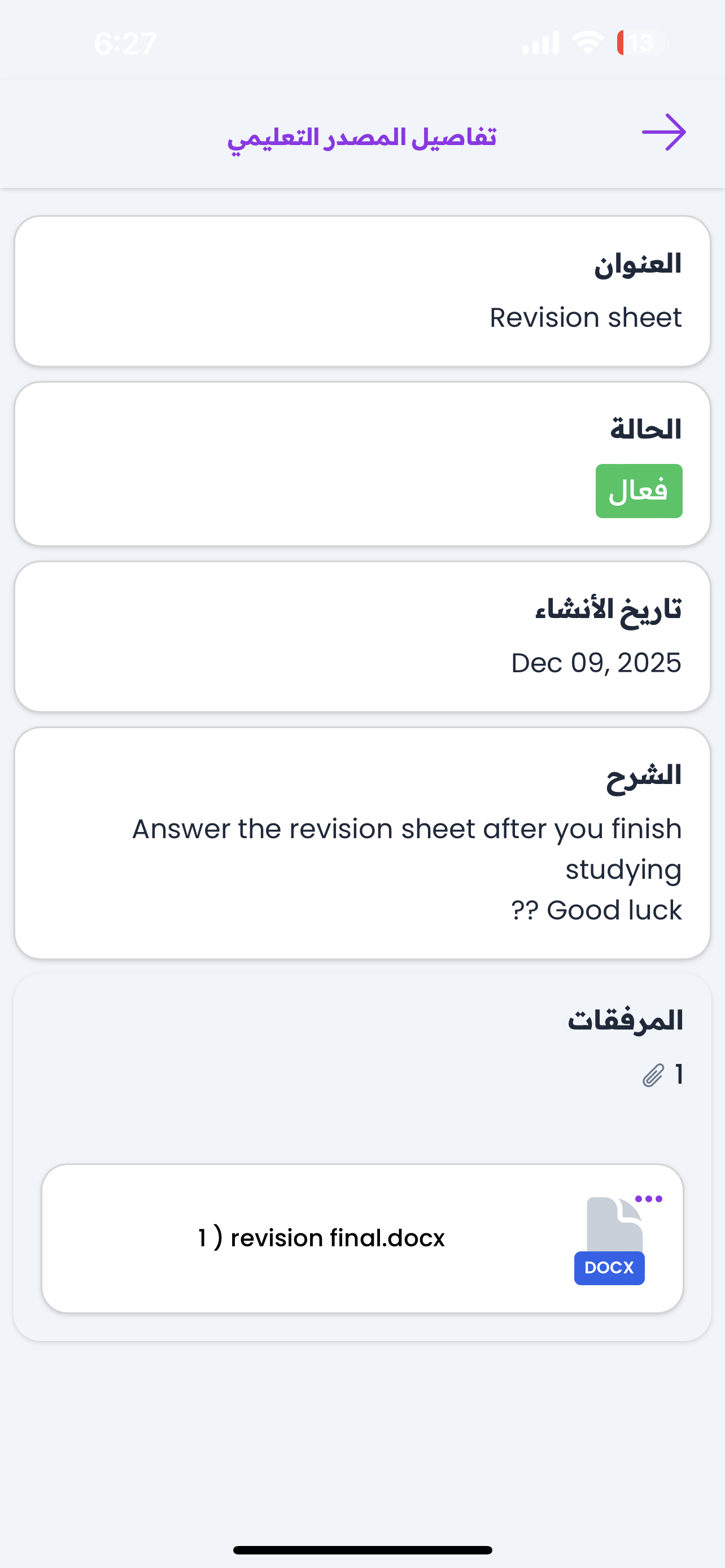Tap the الحالة status heading
Image resolution: width=725 pixels, height=1568 pixels.
click(x=646, y=430)
